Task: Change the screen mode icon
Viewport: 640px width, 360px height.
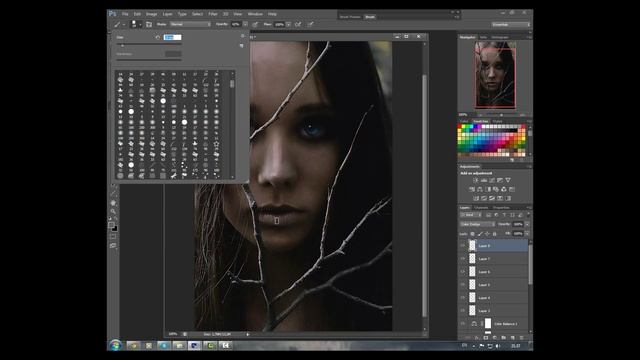Action: [113, 246]
